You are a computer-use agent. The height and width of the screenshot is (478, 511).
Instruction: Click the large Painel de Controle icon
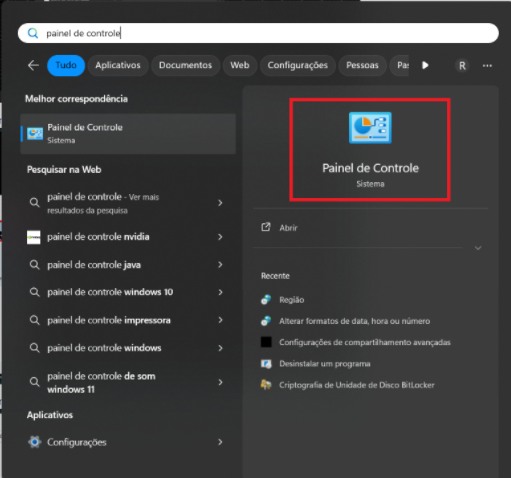(370, 128)
